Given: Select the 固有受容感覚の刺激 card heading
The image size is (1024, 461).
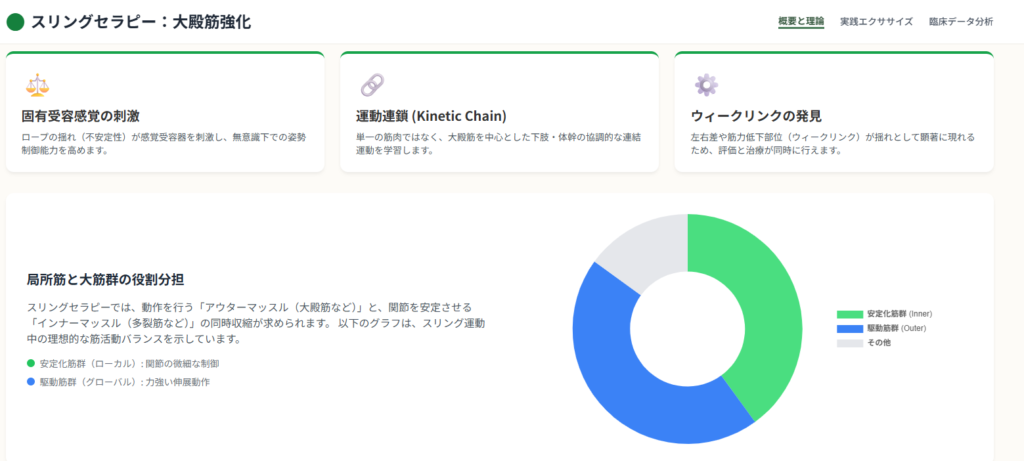Looking at the screenshot, I should point(80,116).
